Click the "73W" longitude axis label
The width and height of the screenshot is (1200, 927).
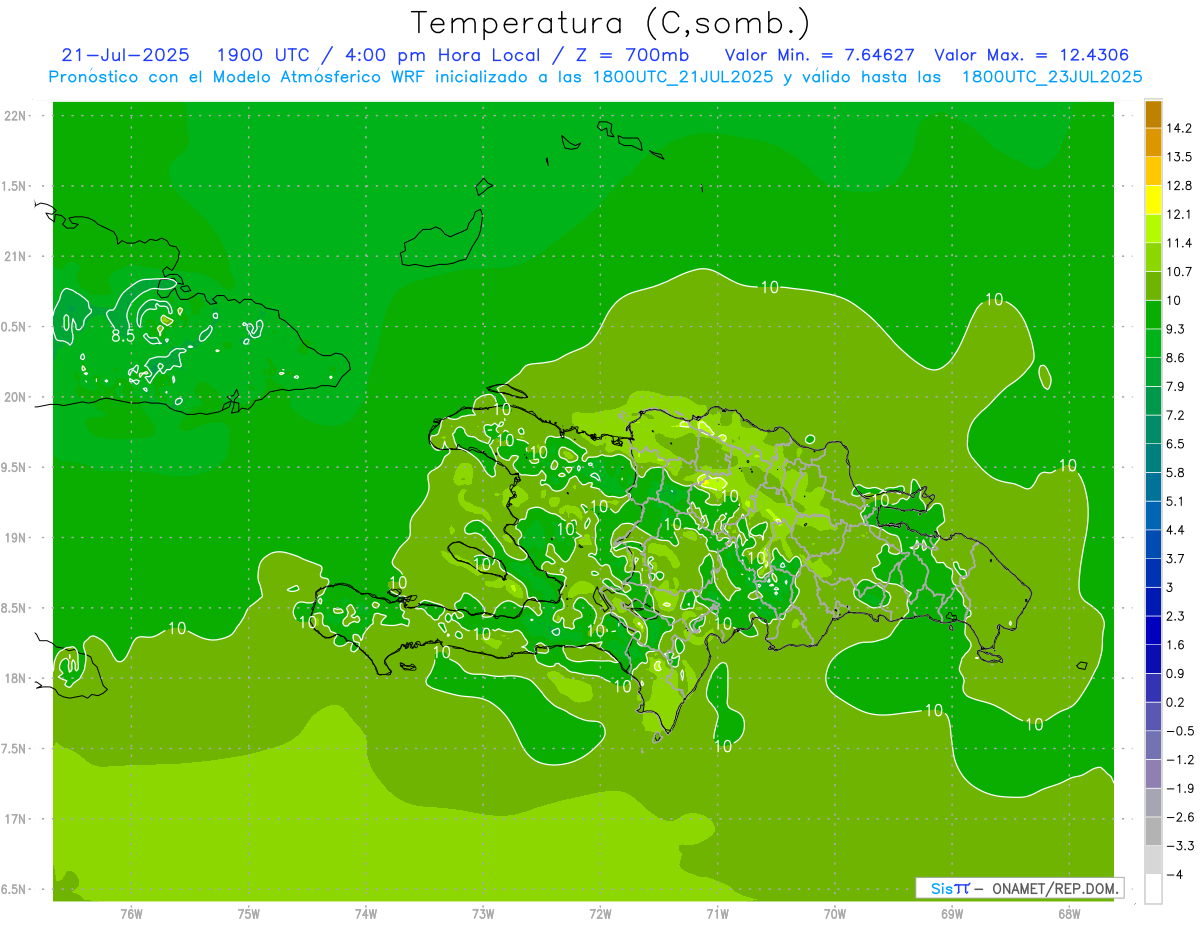click(483, 914)
